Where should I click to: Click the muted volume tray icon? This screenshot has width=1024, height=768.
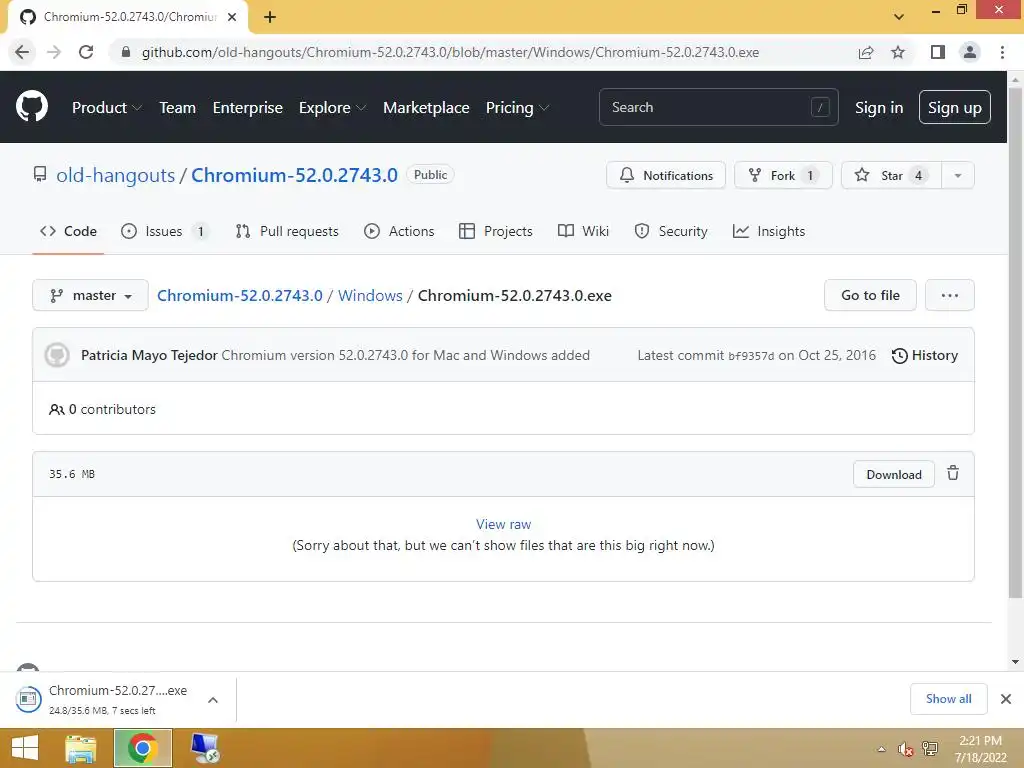tap(905, 749)
